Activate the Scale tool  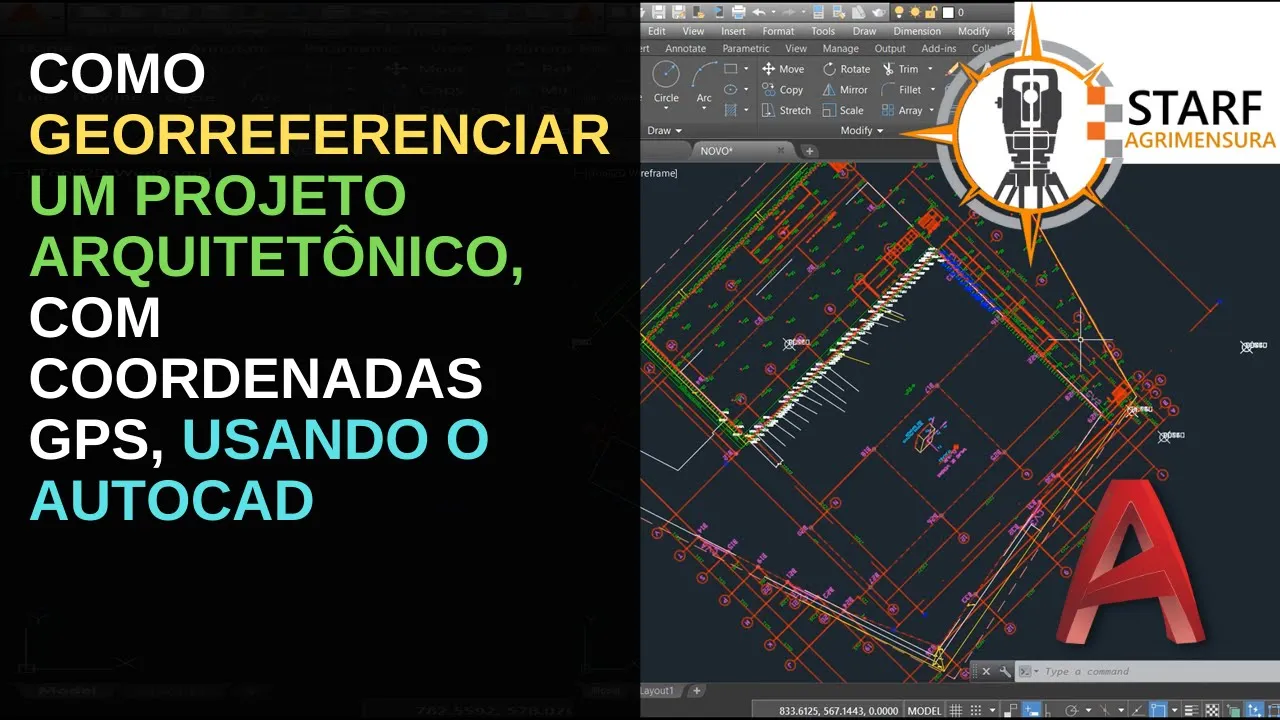[843, 110]
